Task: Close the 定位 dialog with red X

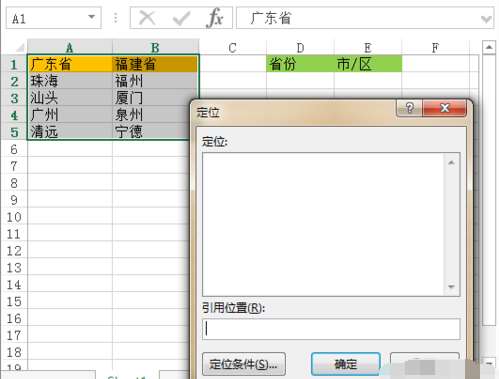Action: pos(444,108)
